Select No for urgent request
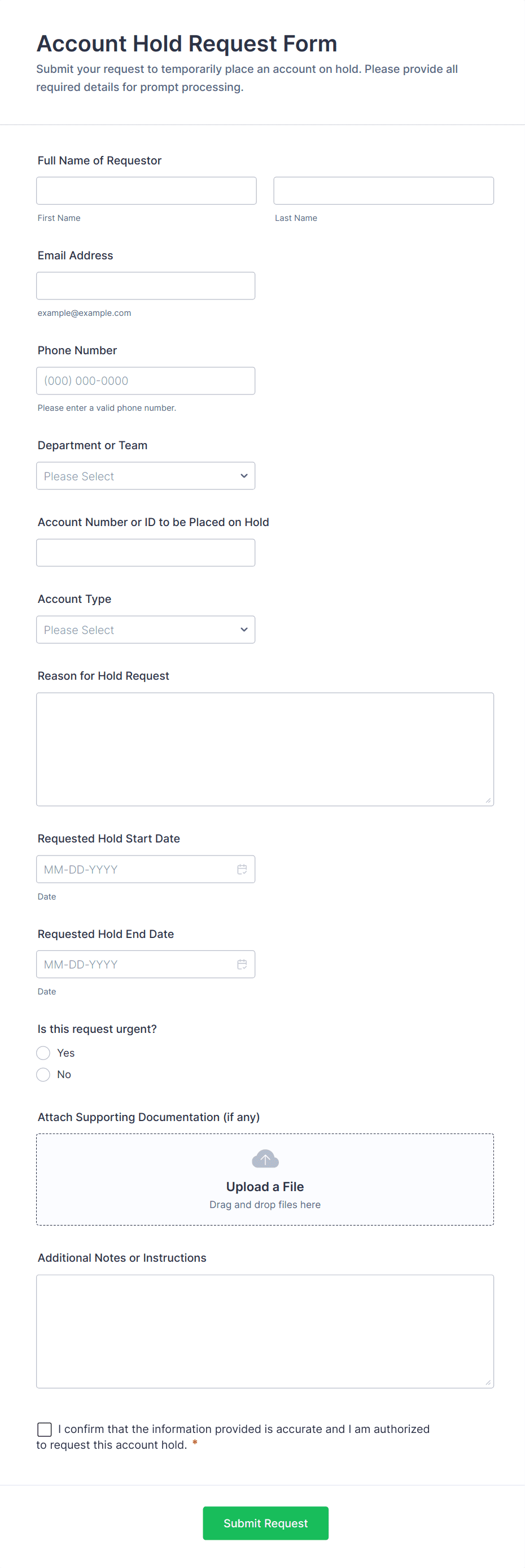The width and height of the screenshot is (525, 1568). tap(43, 1074)
